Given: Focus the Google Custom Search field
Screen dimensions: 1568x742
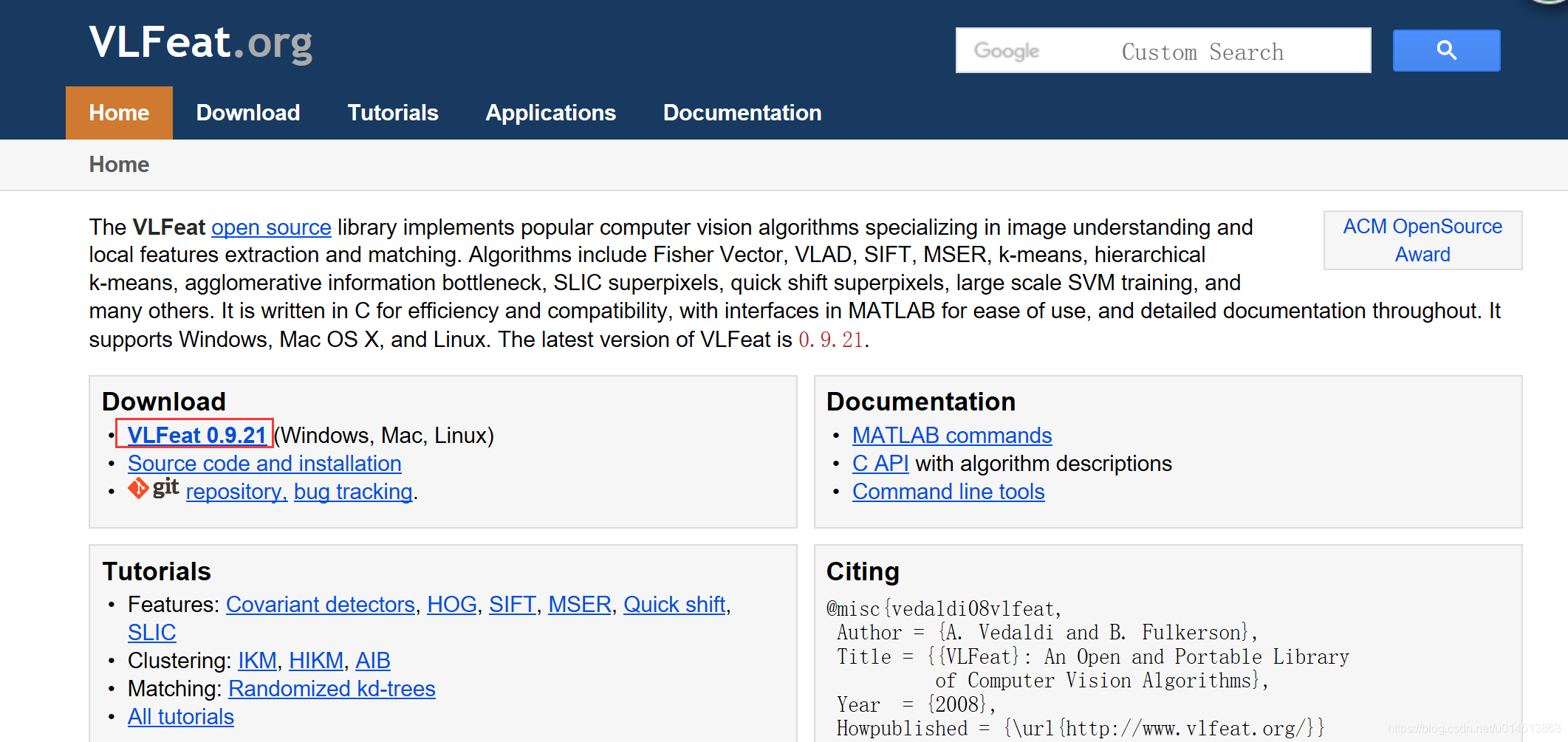Looking at the screenshot, I should coord(1163,50).
